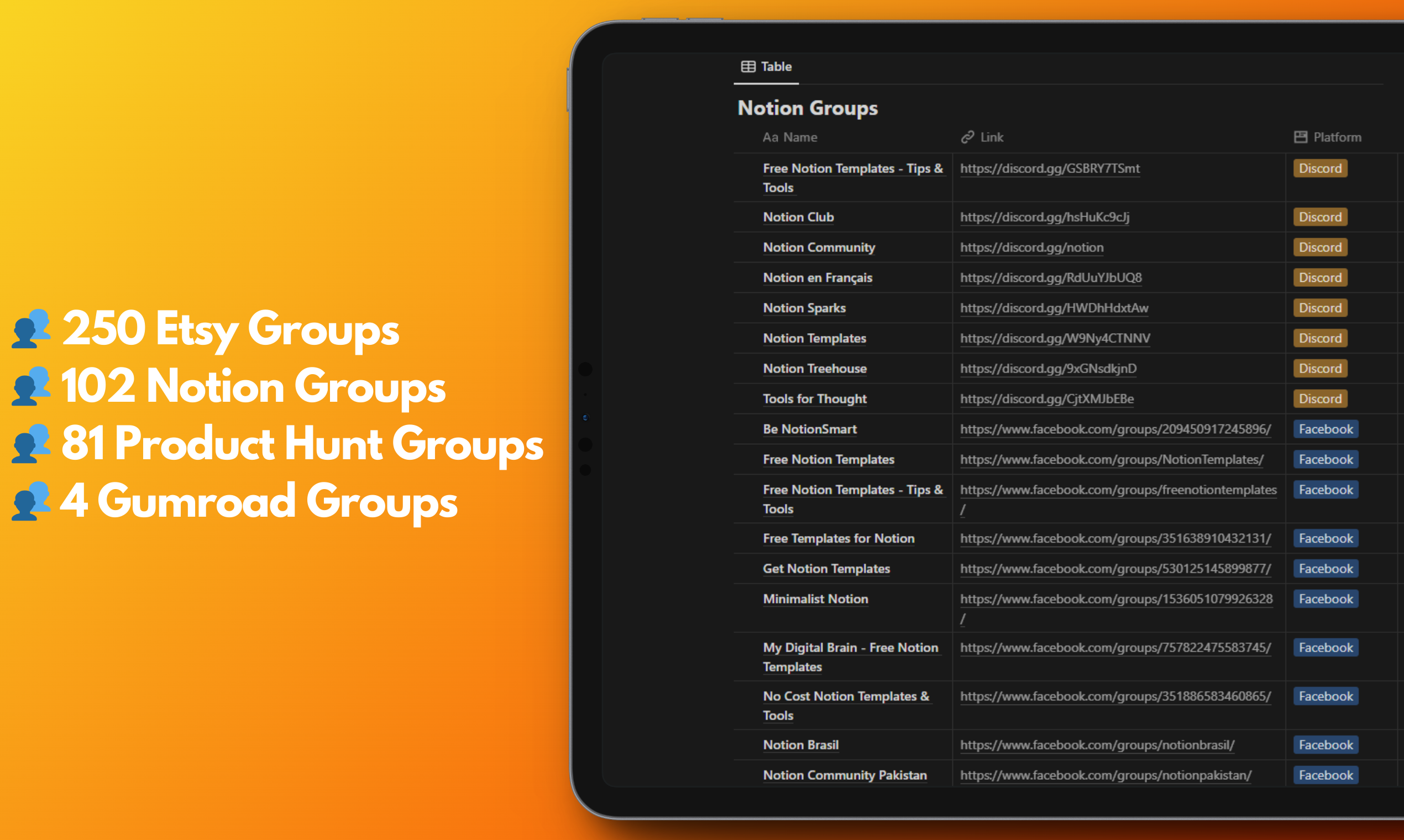Viewport: 1404px width, 840px height.
Task: Open the Be NotionSmart entry
Action: tap(810, 429)
